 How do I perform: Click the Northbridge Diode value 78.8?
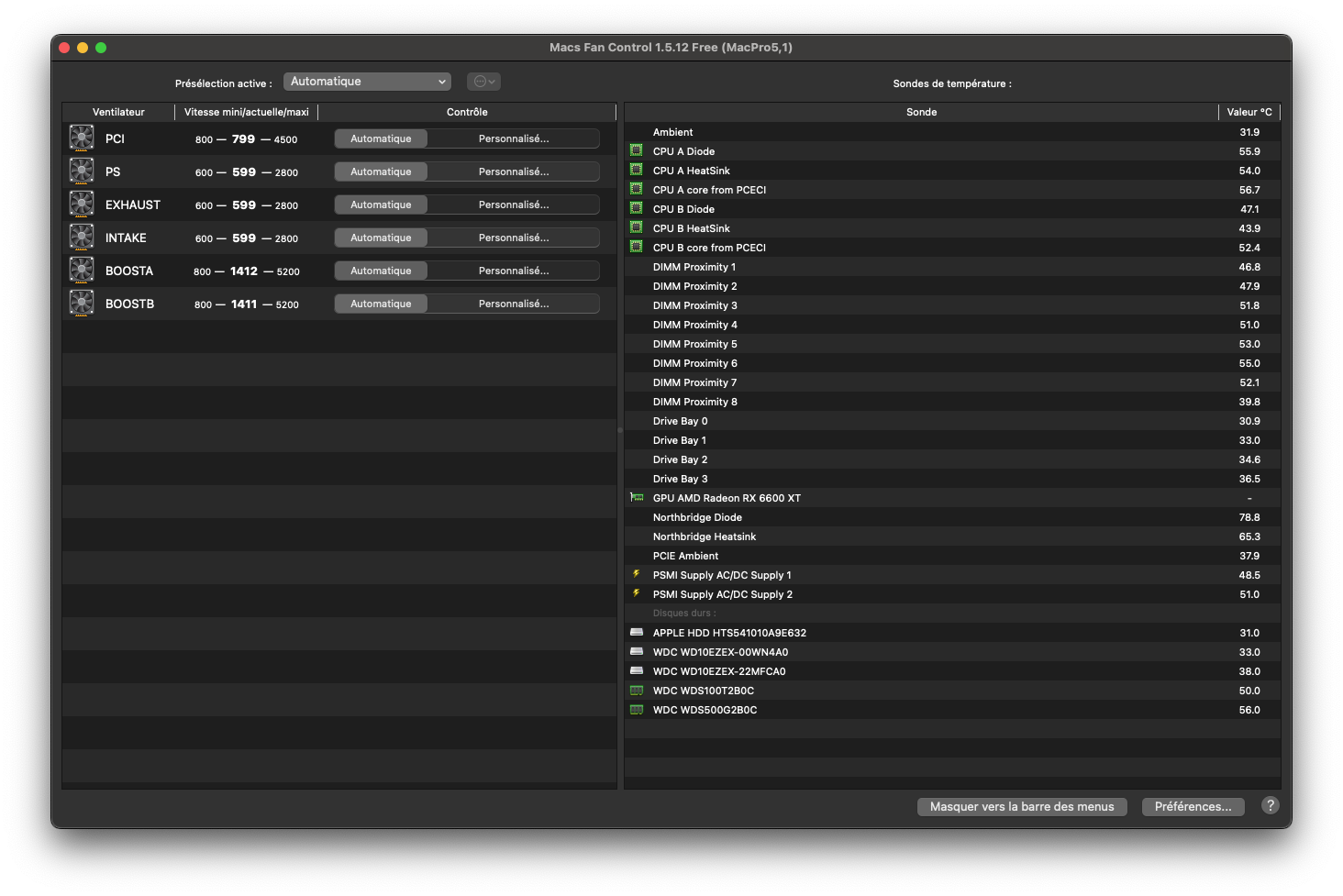[1249, 517]
